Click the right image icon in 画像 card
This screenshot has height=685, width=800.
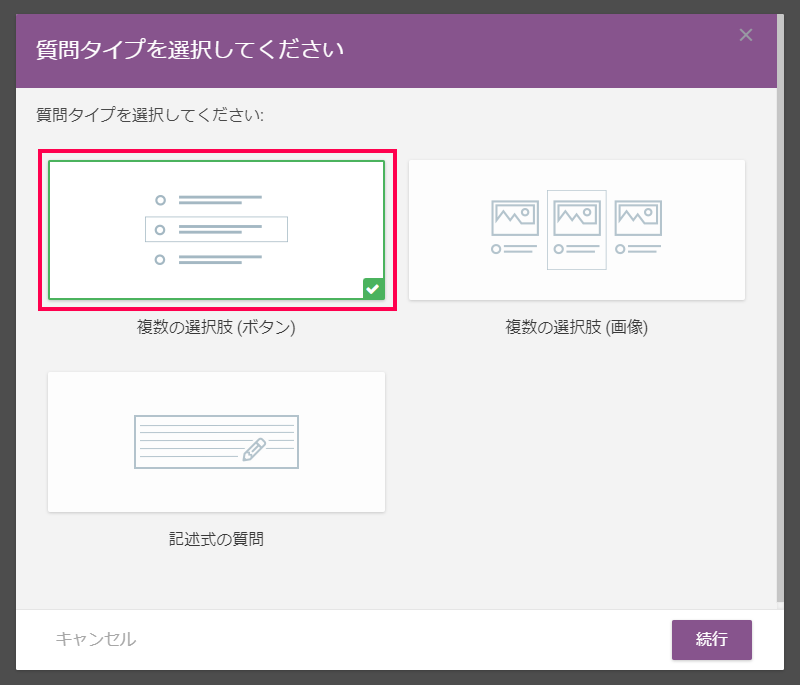(x=638, y=218)
